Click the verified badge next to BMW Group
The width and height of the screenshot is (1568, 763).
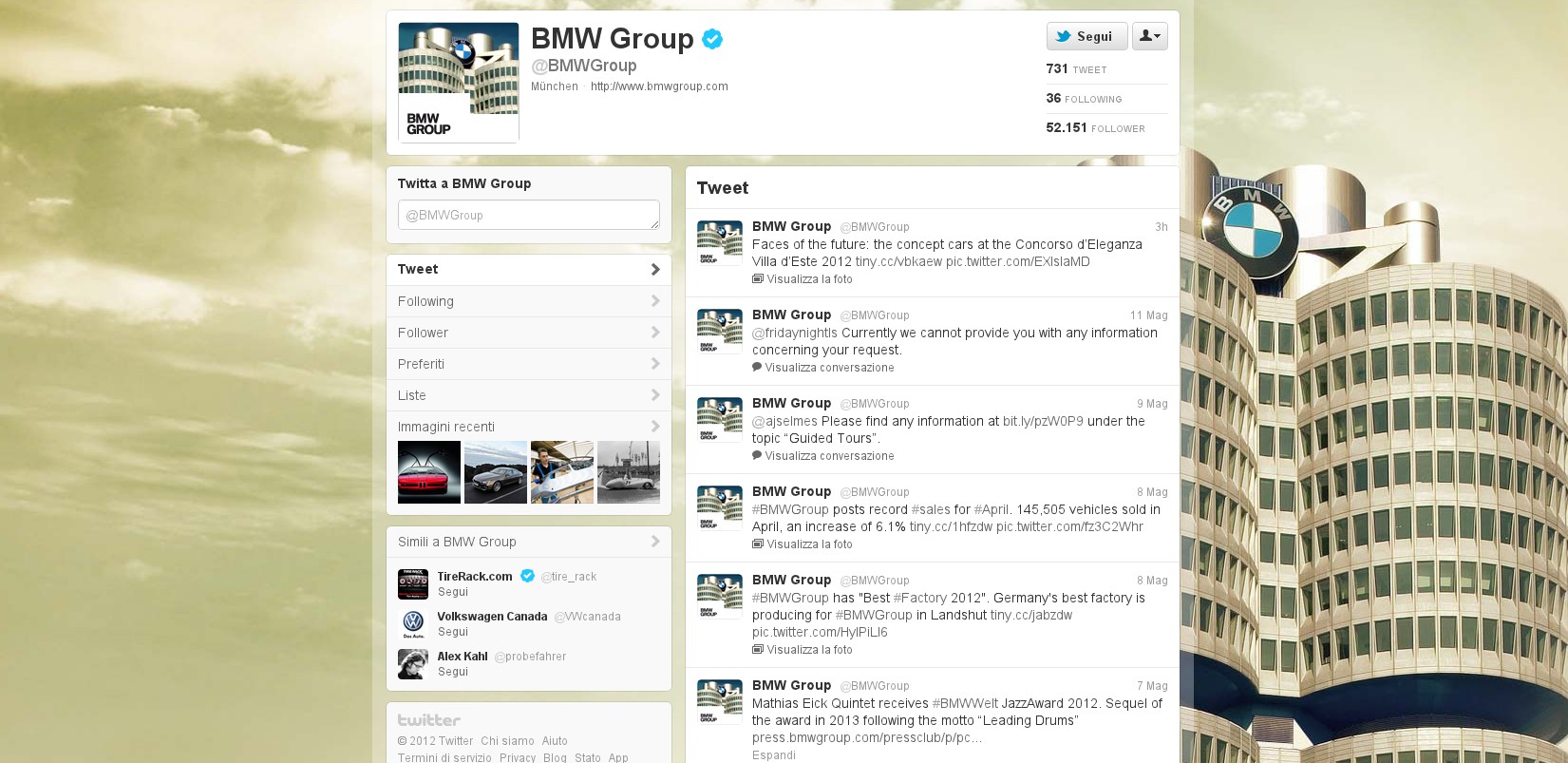click(712, 39)
